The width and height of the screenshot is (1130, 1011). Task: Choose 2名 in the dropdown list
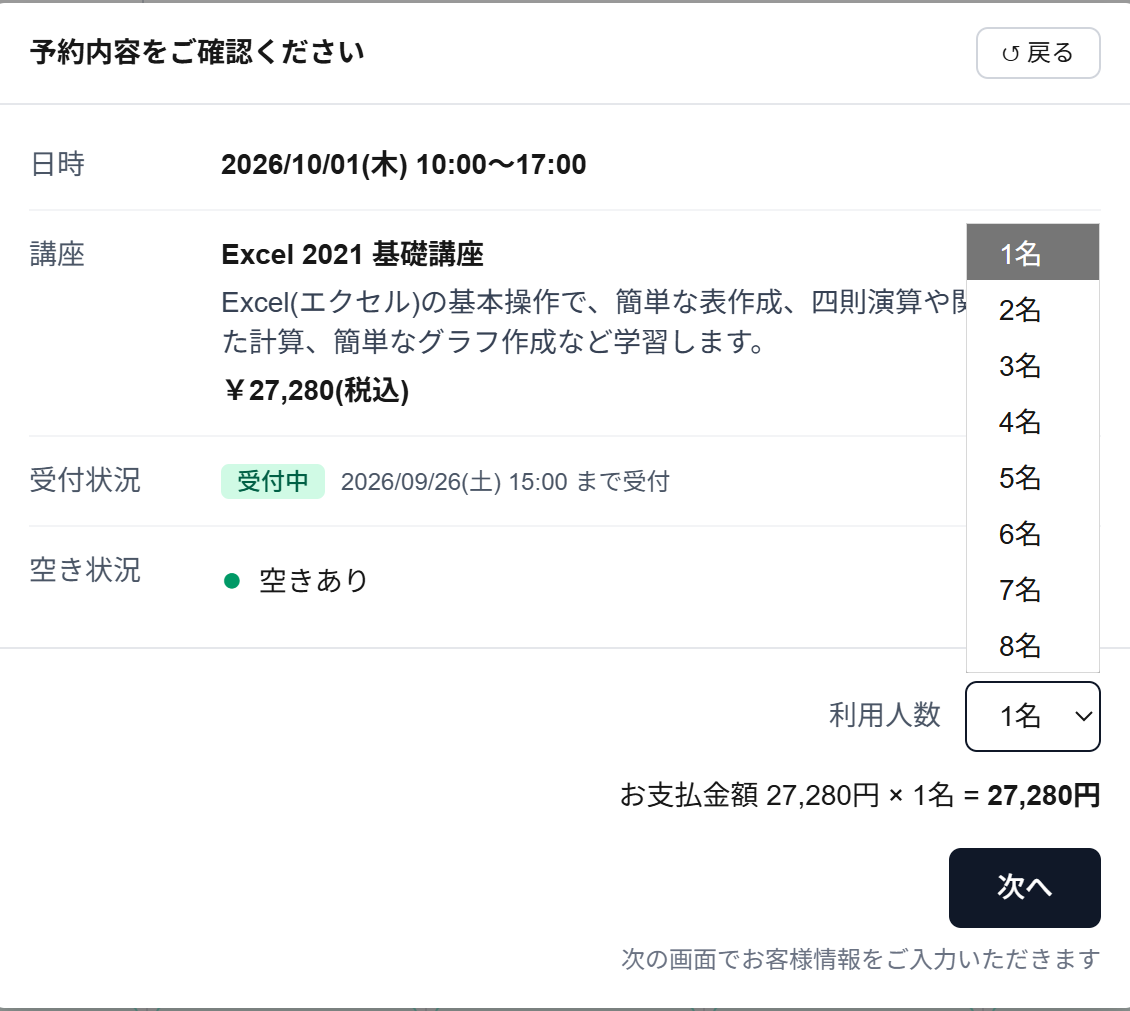(x=1033, y=310)
